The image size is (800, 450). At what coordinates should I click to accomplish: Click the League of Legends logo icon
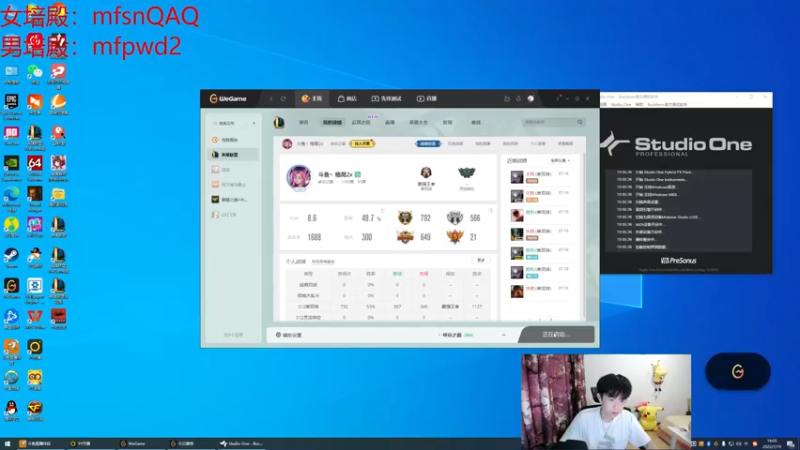[279, 122]
